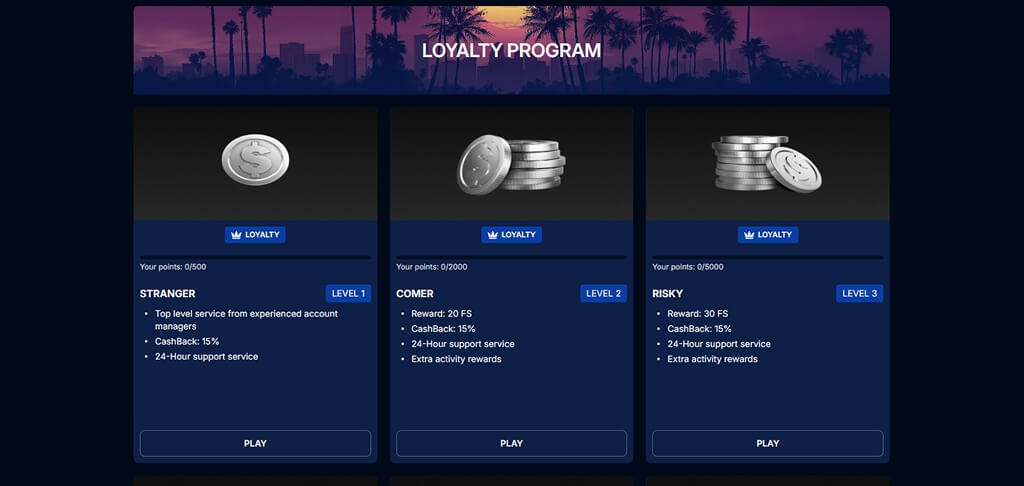Click the Level 2 badge

pos(603,293)
